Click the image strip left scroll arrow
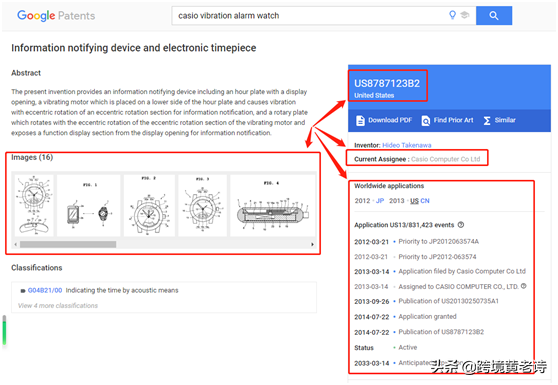 tap(15, 244)
